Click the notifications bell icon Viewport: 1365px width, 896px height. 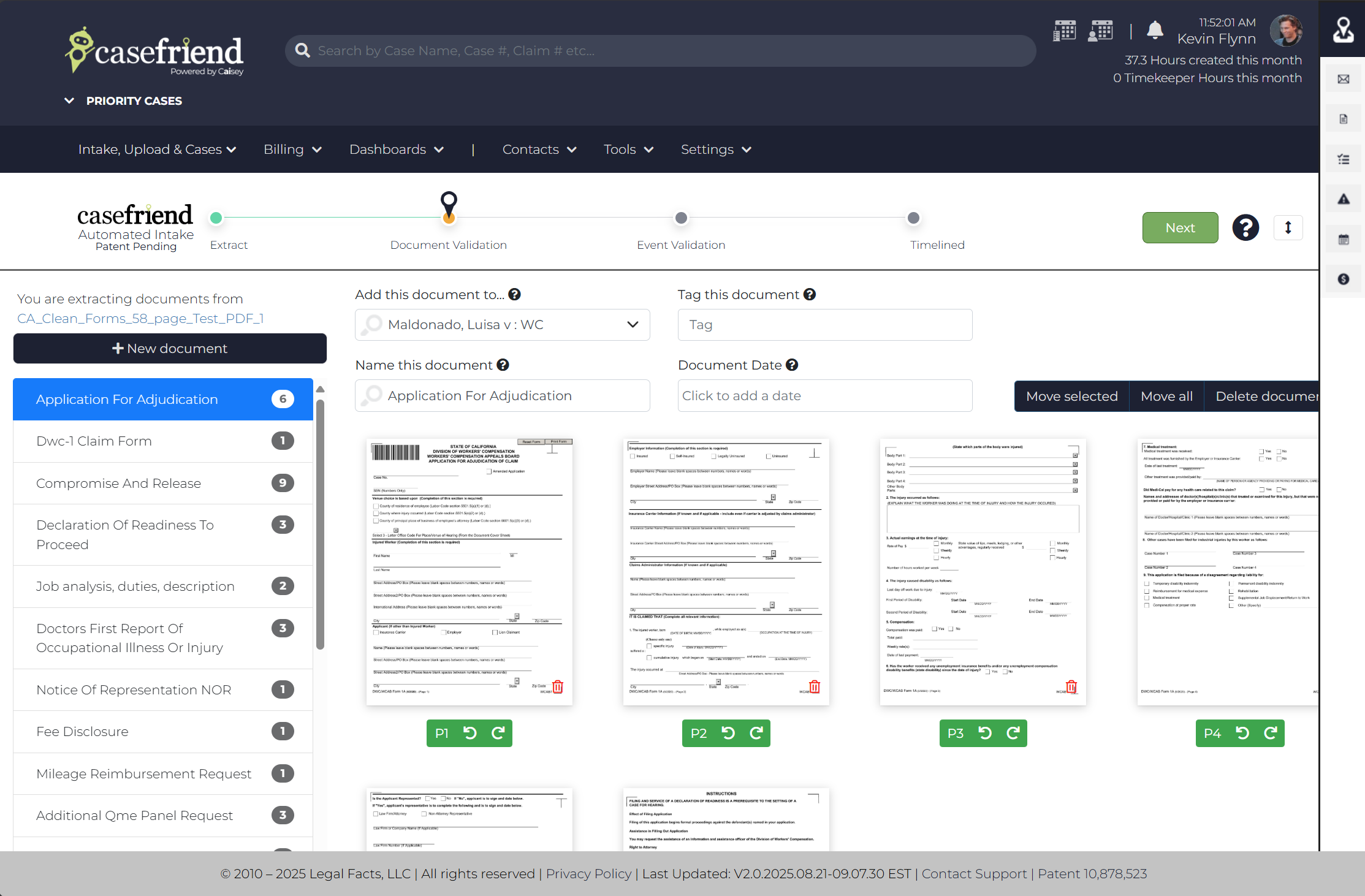pos(1155,29)
